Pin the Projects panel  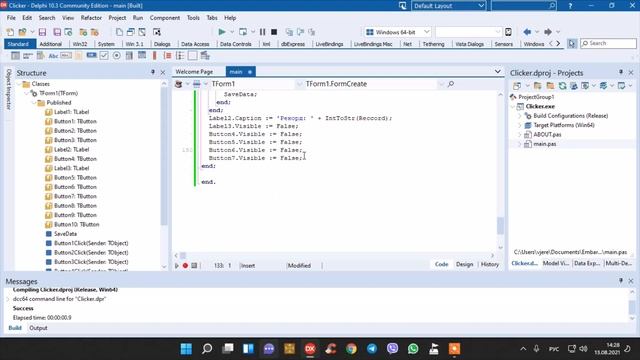click(621, 72)
